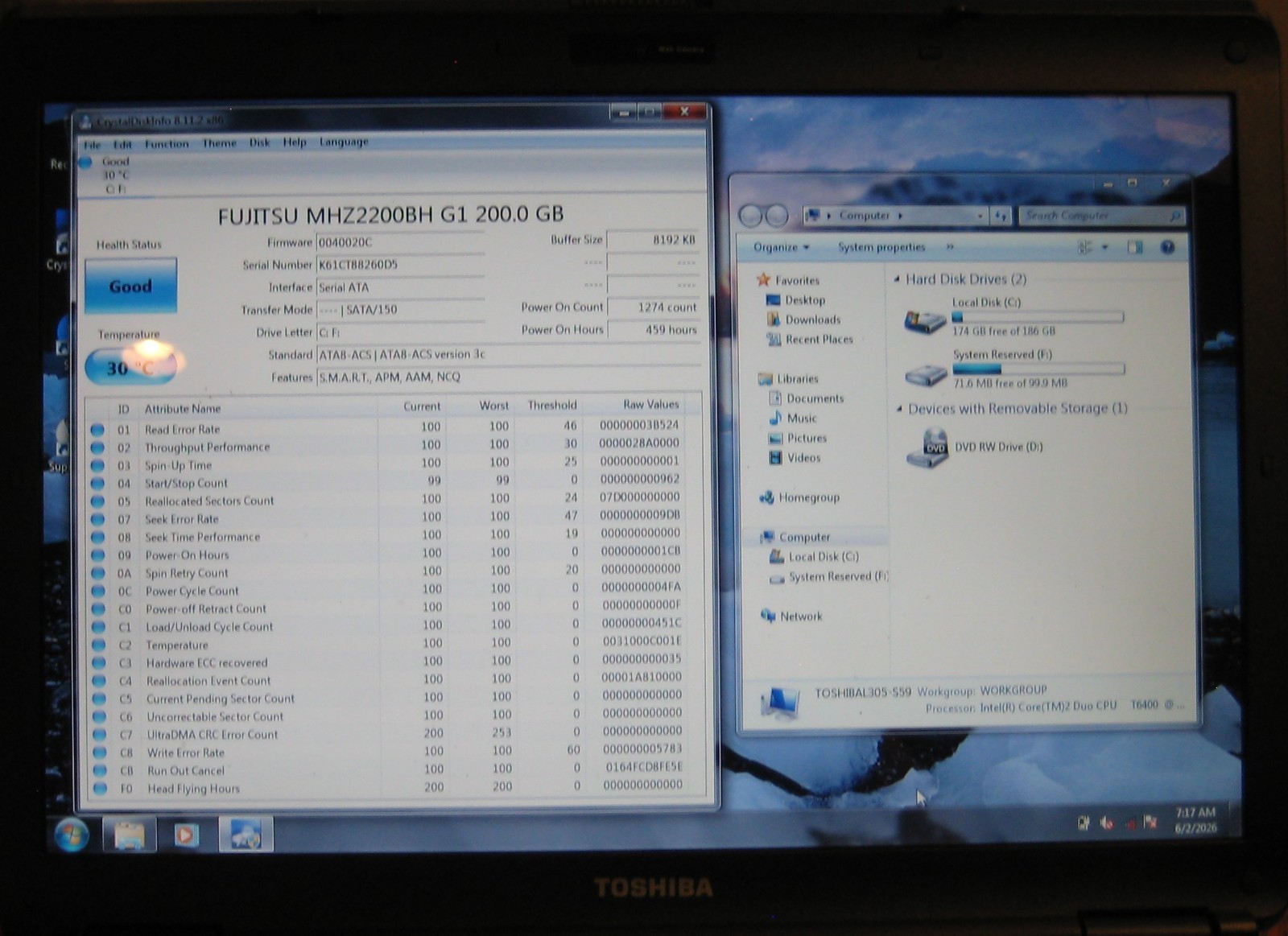Open the Edit menu in CrystalDiskInfo

(x=122, y=145)
